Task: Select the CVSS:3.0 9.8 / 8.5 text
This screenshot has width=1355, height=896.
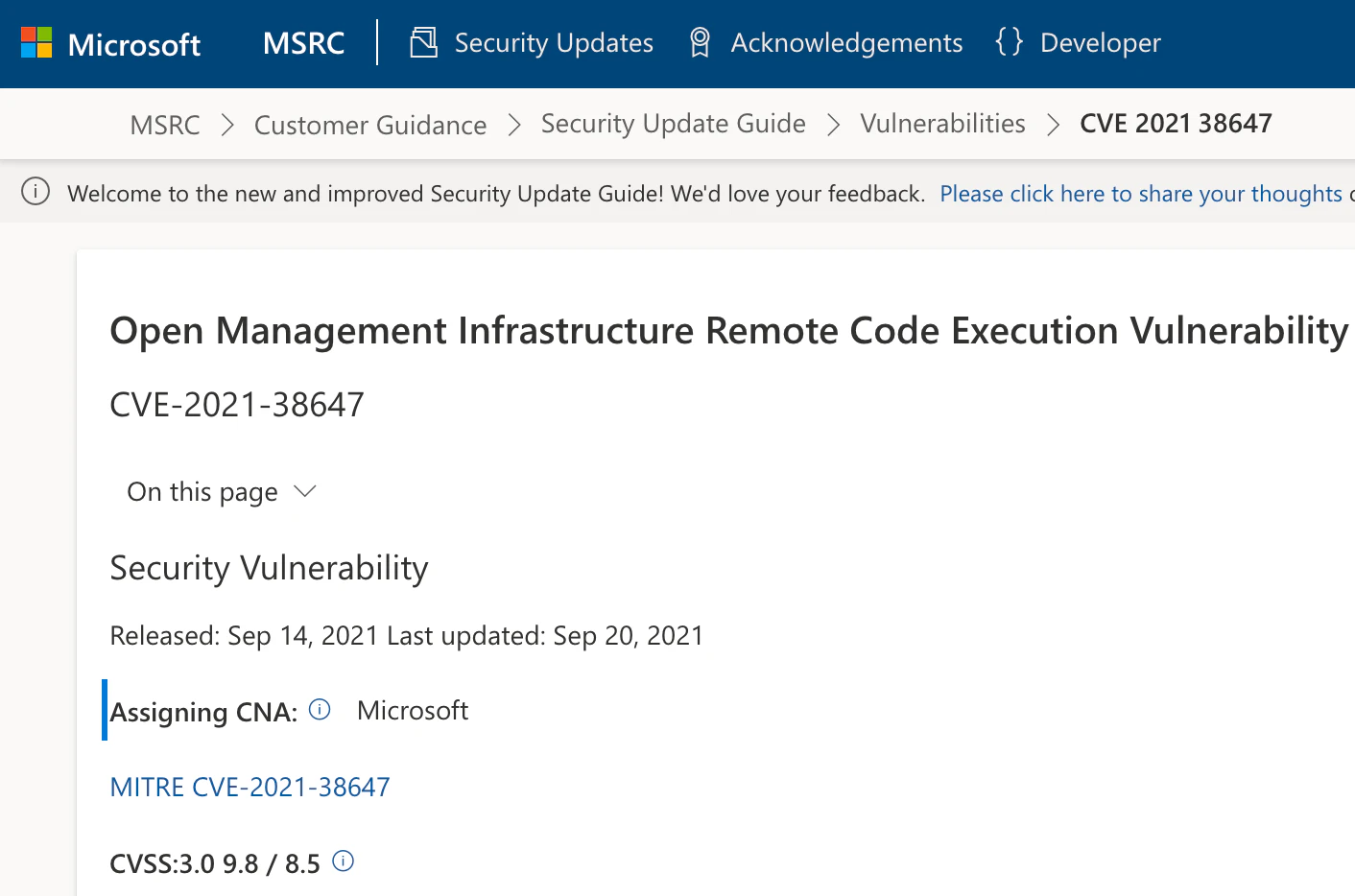Action: [215, 864]
